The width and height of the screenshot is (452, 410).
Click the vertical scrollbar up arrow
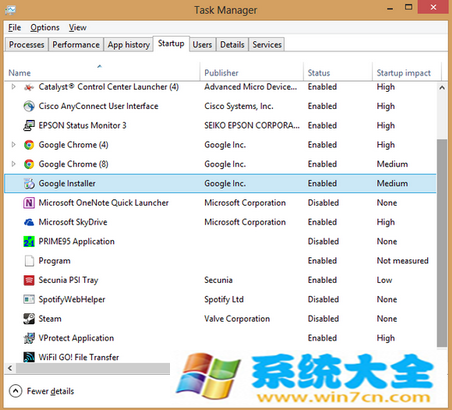(x=442, y=88)
